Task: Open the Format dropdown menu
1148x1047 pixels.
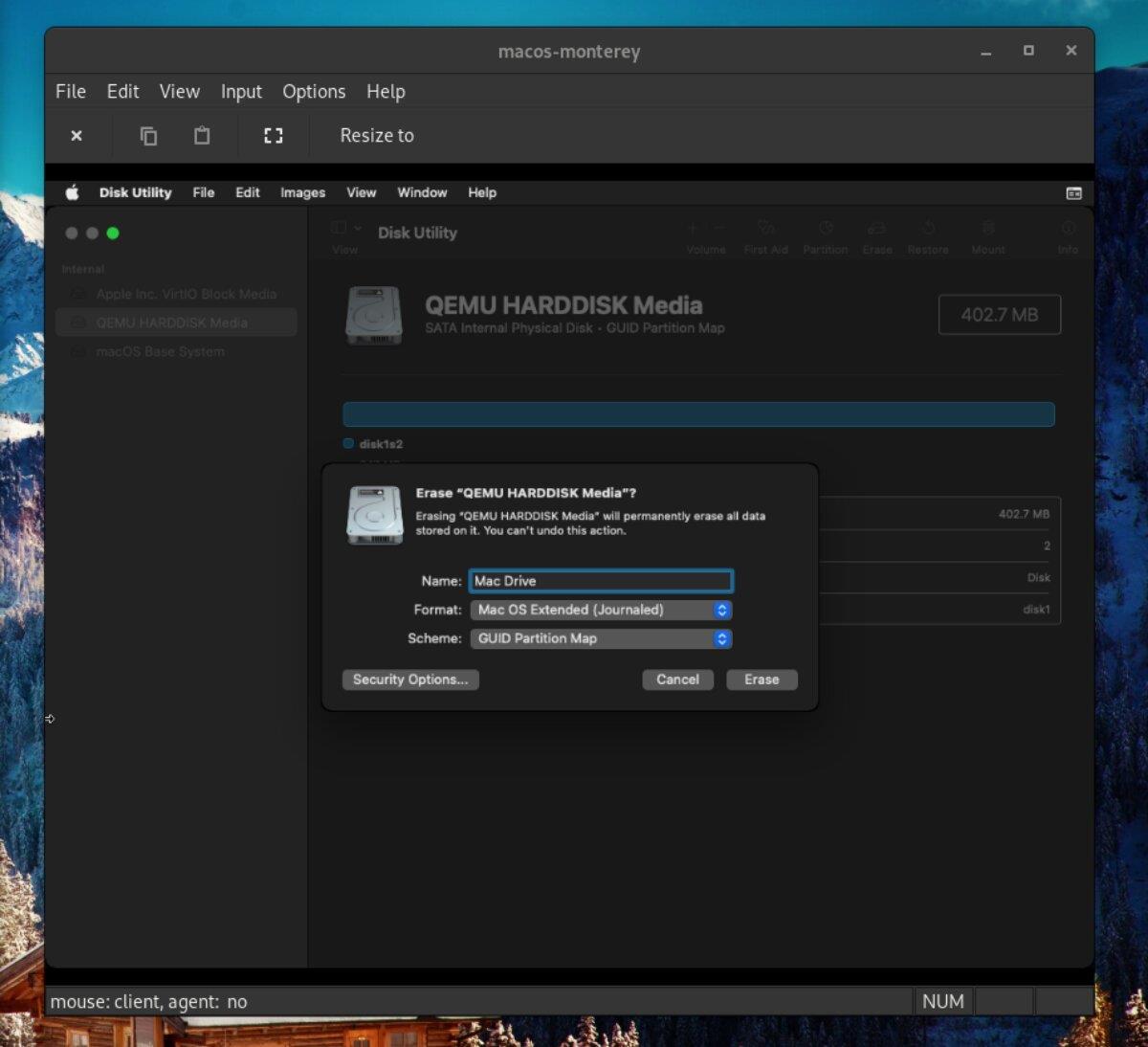Action: [601, 610]
